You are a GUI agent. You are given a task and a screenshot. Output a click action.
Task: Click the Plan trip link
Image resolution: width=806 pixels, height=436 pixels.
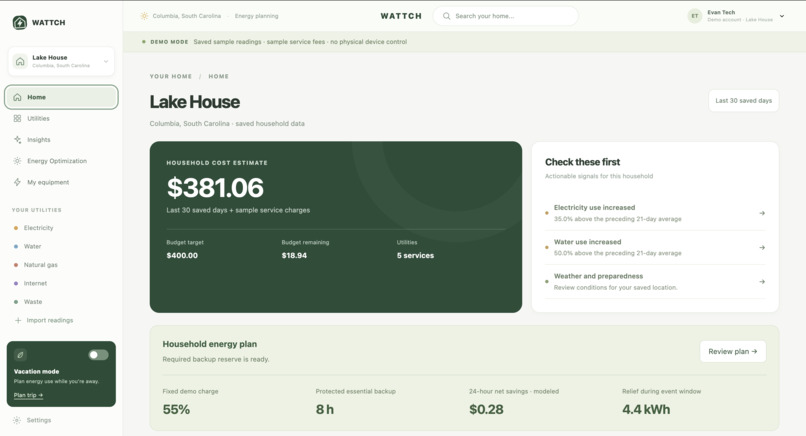pyautogui.click(x=28, y=395)
